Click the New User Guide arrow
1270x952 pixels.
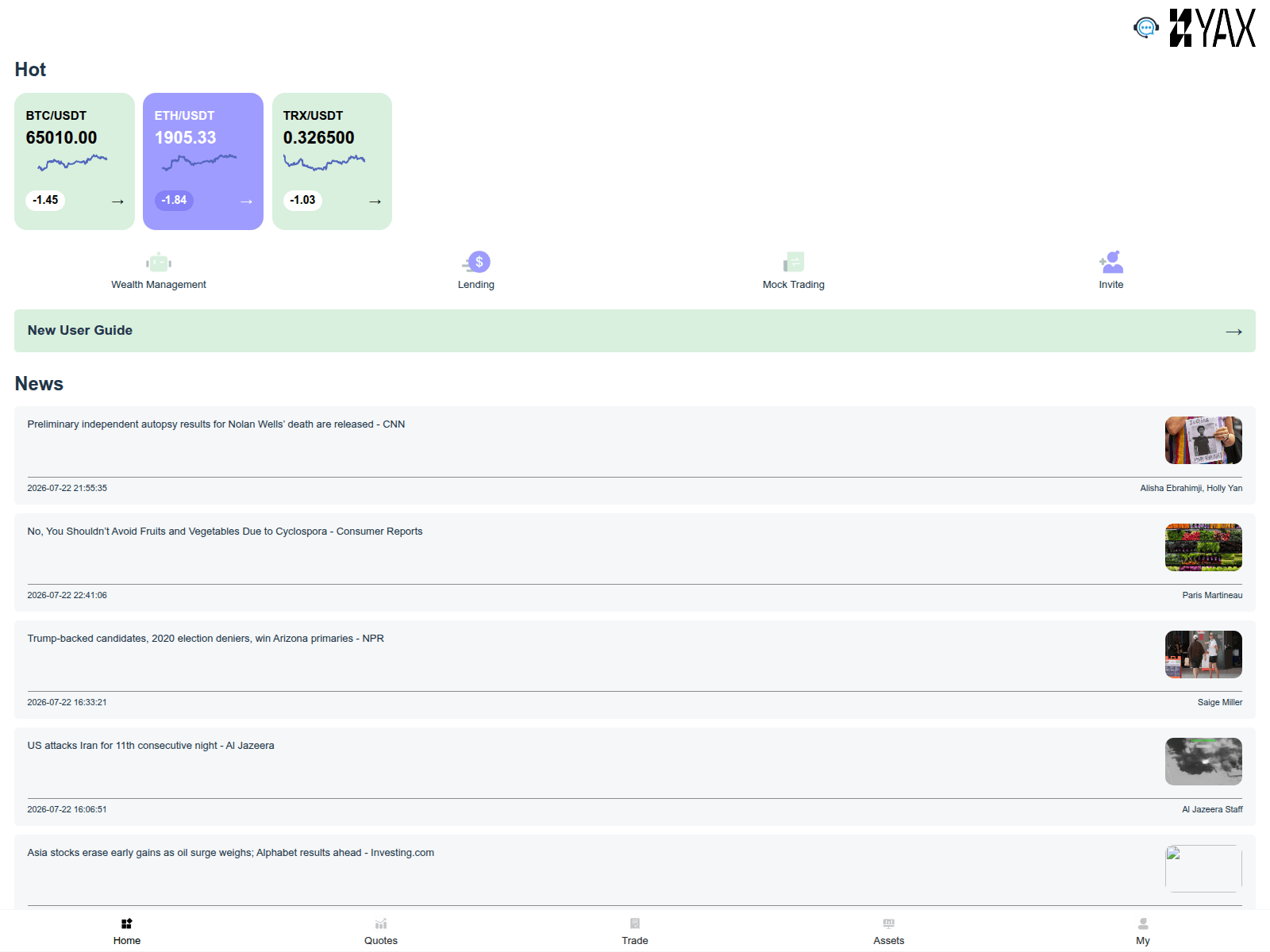(x=1233, y=332)
